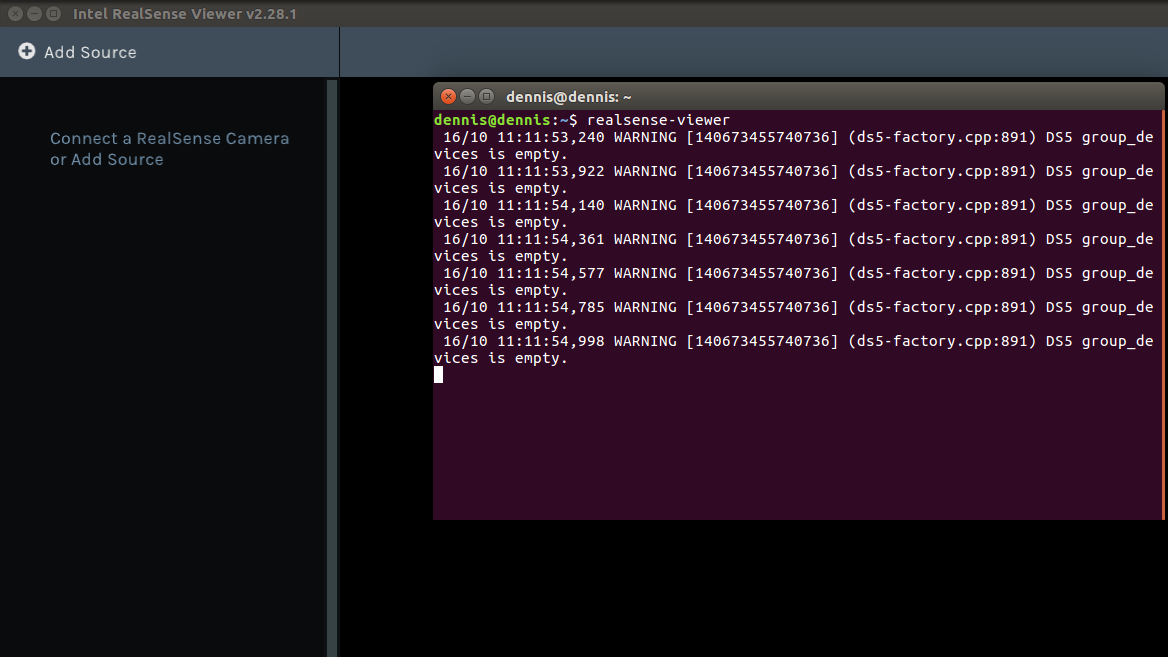
Task: Open the Add Source menu label
Action: (90, 52)
